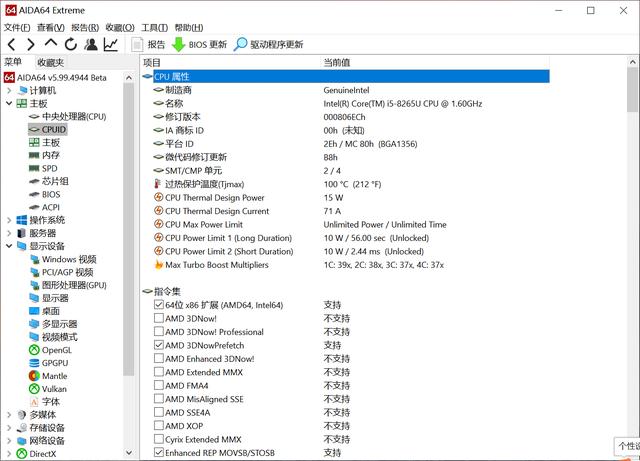Viewport: 640px width, 461px height.
Task: Toggle AMD 3DNow! Professional checkbox
Action: pyautogui.click(x=159, y=332)
